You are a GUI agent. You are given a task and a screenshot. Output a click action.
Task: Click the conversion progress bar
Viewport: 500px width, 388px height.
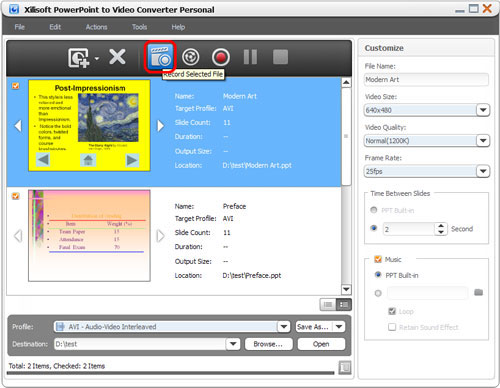(170, 373)
